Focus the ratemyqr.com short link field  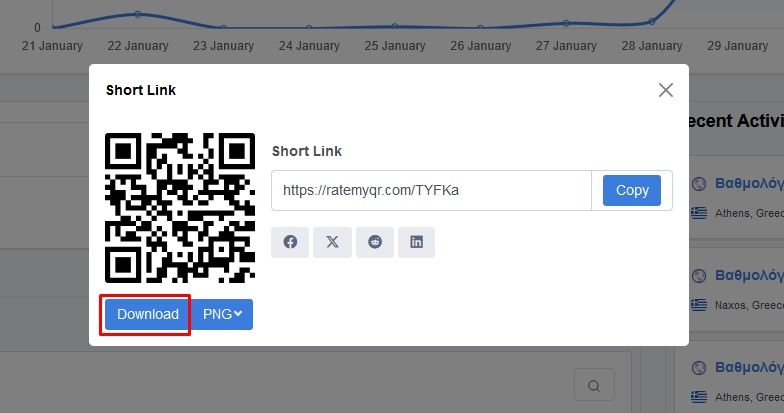432,190
